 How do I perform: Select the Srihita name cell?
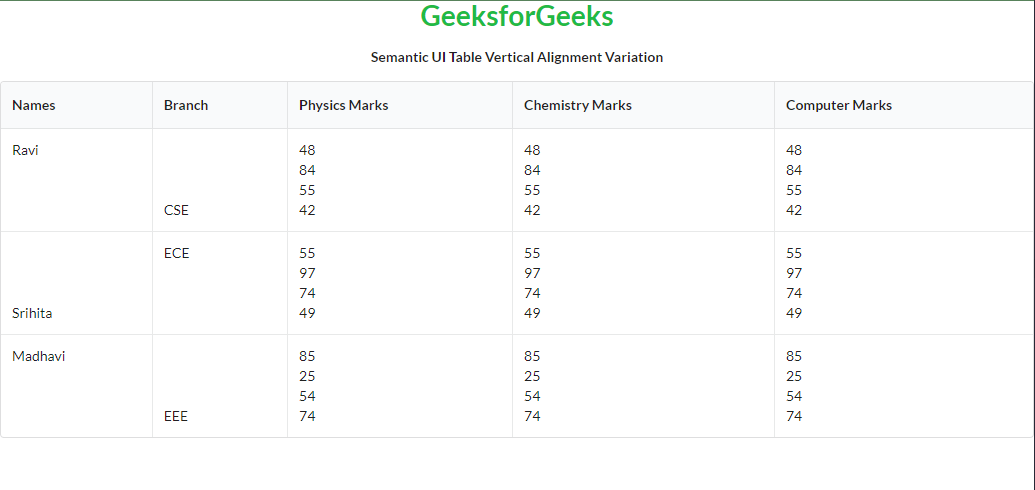tap(32, 313)
